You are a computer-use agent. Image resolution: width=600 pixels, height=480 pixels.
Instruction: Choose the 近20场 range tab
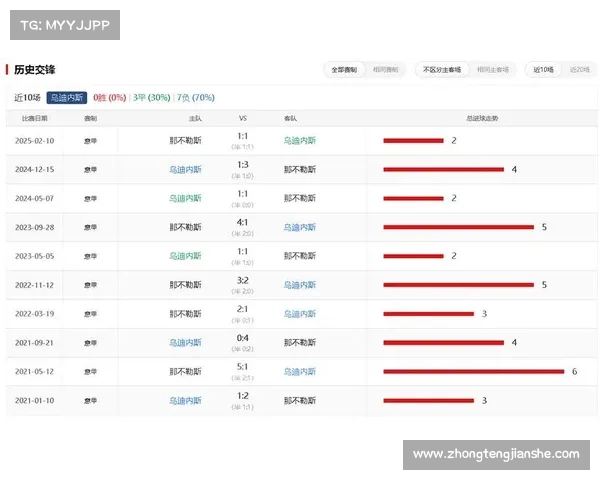tap(579, 70)
